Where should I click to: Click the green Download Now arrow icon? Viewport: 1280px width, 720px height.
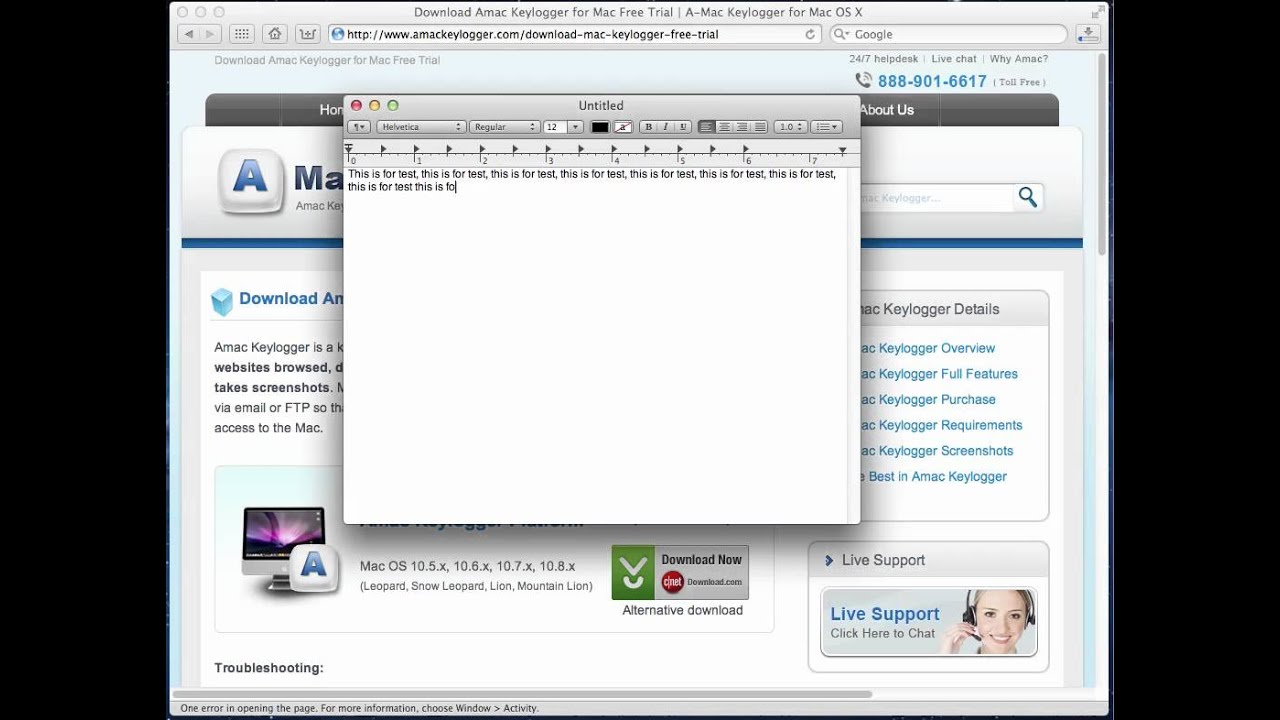coord(632,572)
